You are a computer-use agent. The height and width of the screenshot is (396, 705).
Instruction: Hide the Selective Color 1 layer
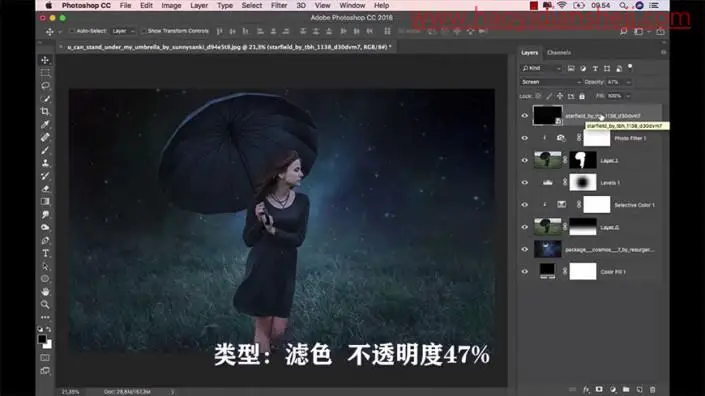tap(525, 205)
